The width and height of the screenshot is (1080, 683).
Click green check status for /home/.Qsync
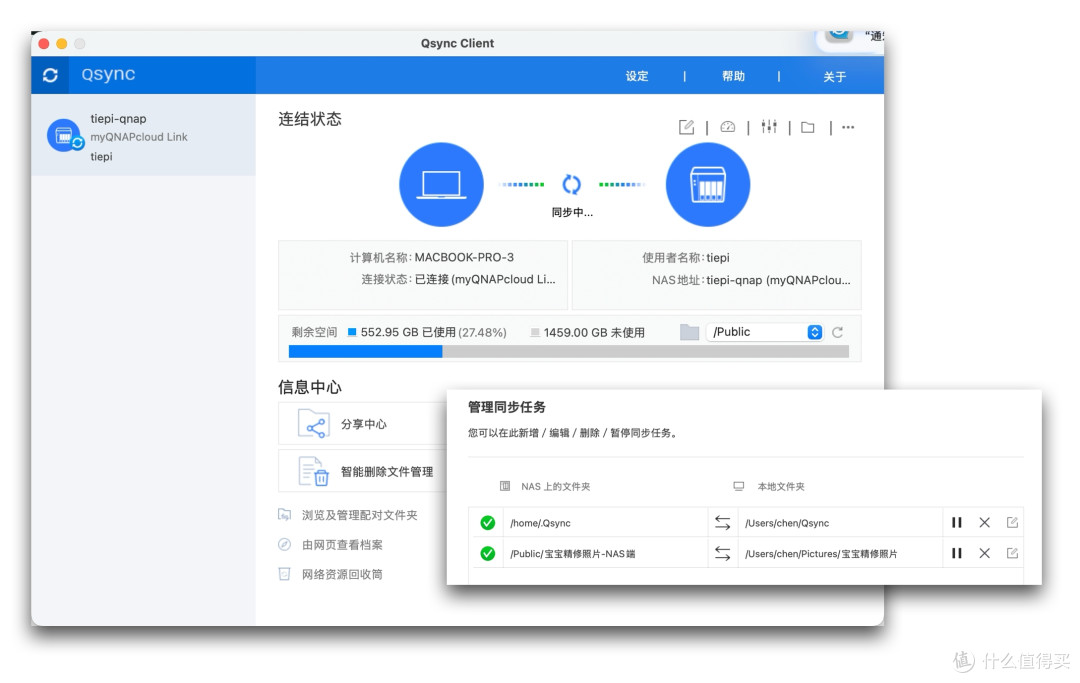pyautogui.click(x=488, y=523)
